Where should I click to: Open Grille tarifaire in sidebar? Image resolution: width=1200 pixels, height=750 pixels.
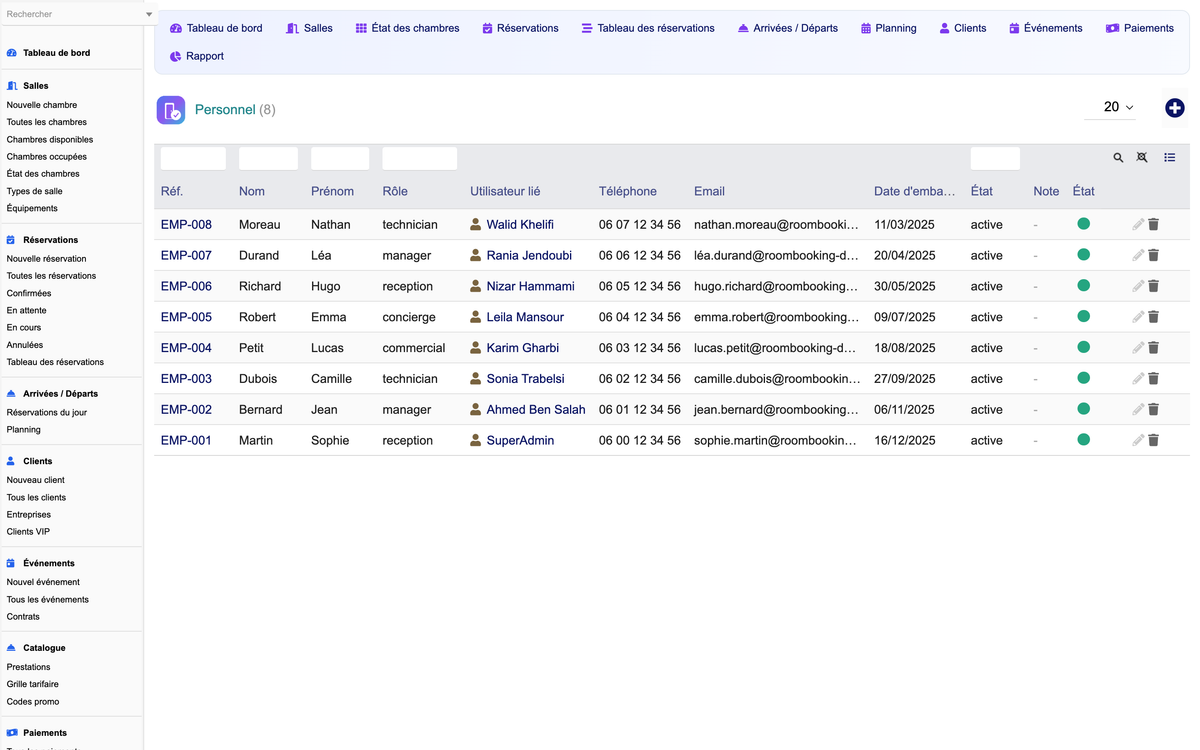pos(33,684)
